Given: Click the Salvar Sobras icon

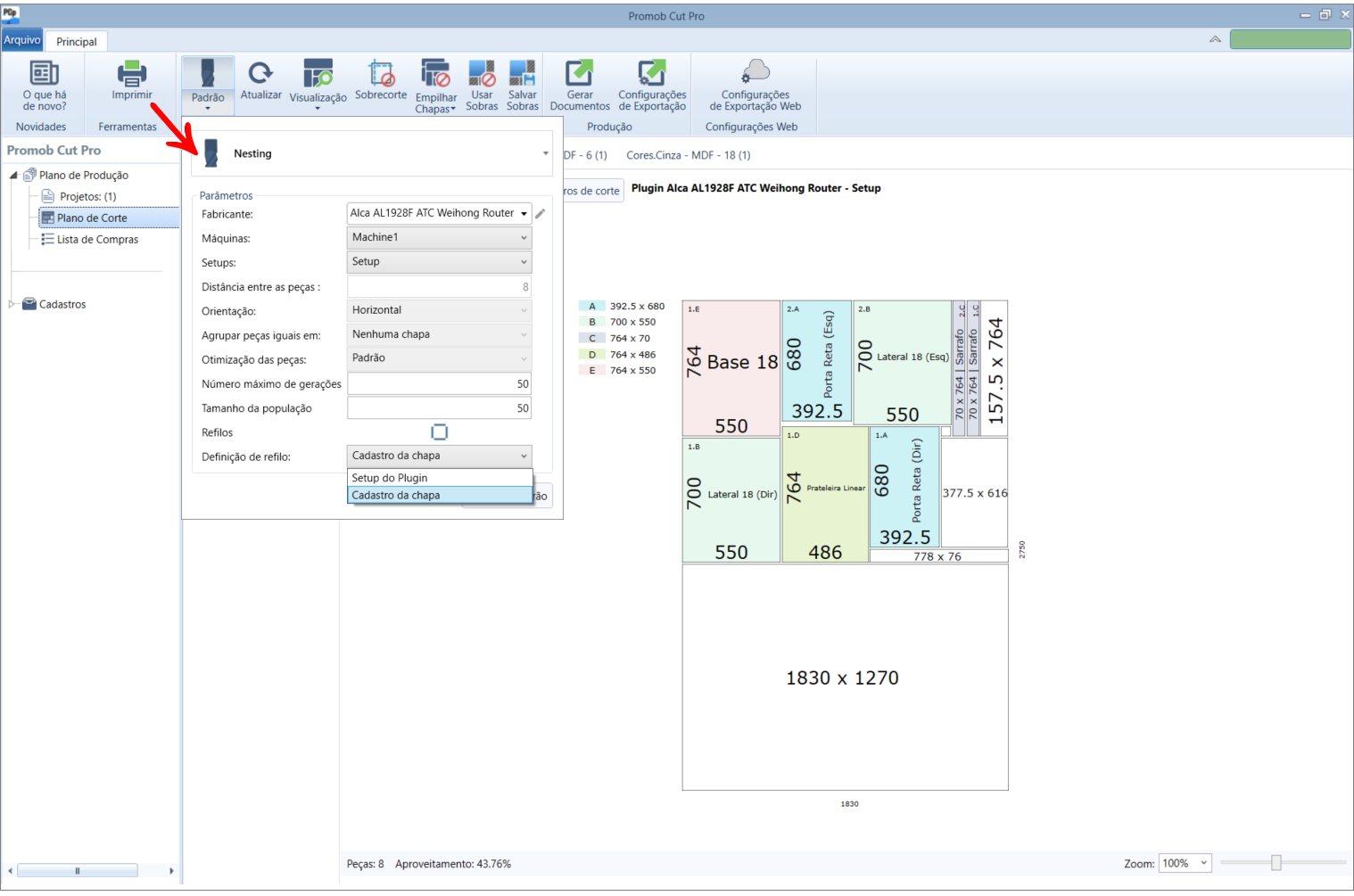Looking at the screenshot, I should coord(522,73).
